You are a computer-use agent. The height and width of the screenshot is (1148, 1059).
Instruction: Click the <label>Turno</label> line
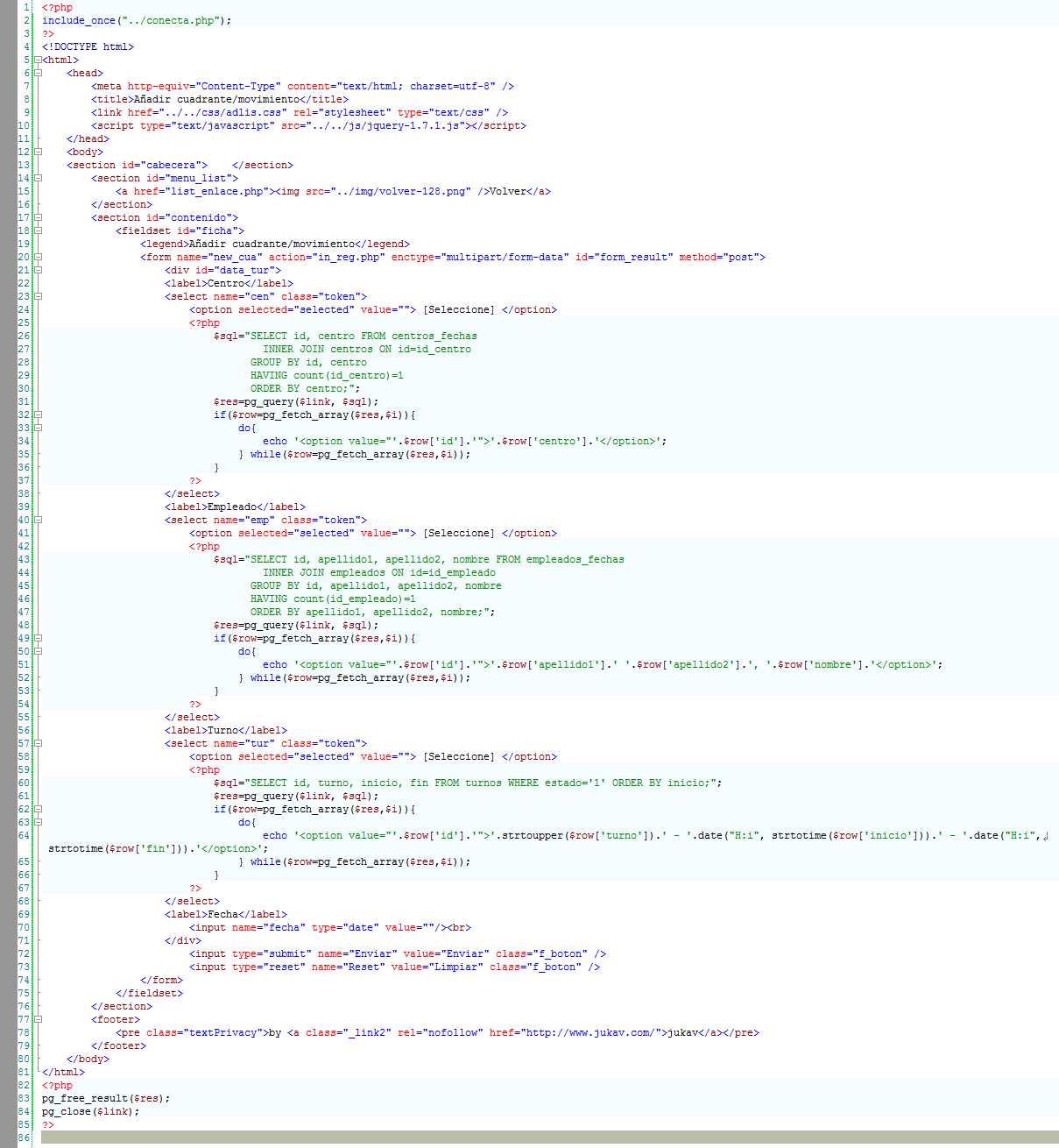click(226, 730)
